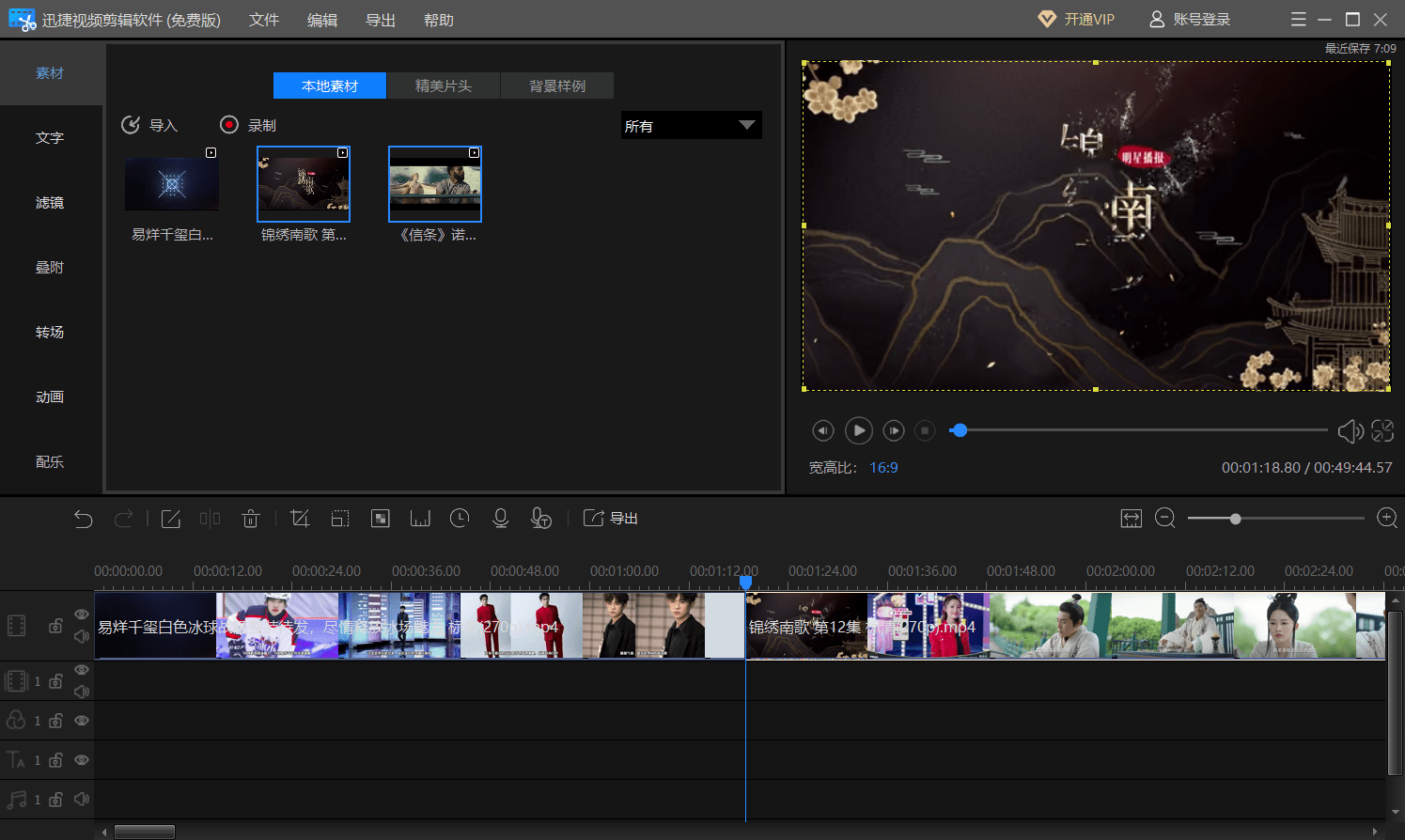Open the 编辑 menu
The image size is (1405, 840).
[322, 20]
